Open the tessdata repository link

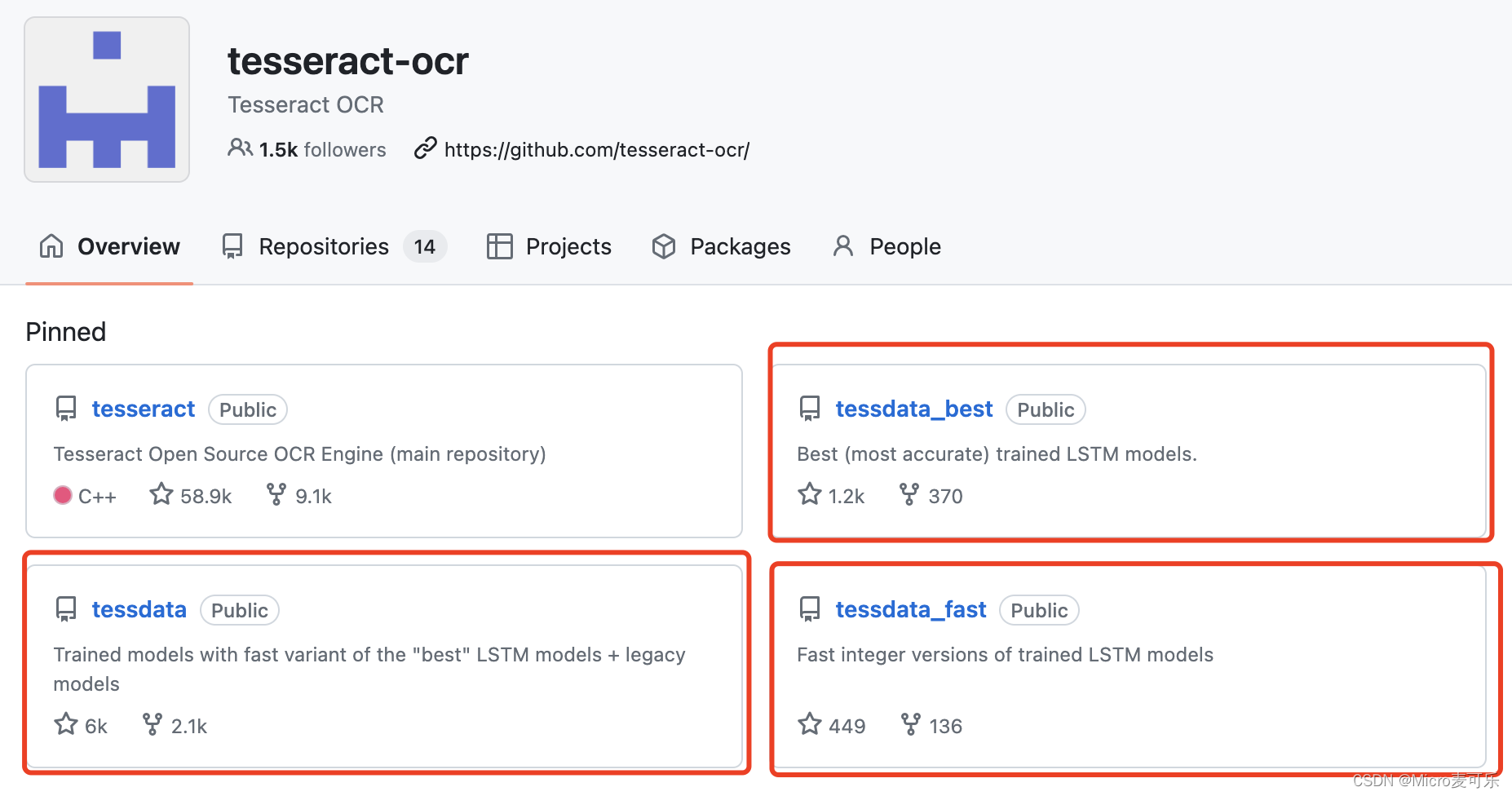139,609
